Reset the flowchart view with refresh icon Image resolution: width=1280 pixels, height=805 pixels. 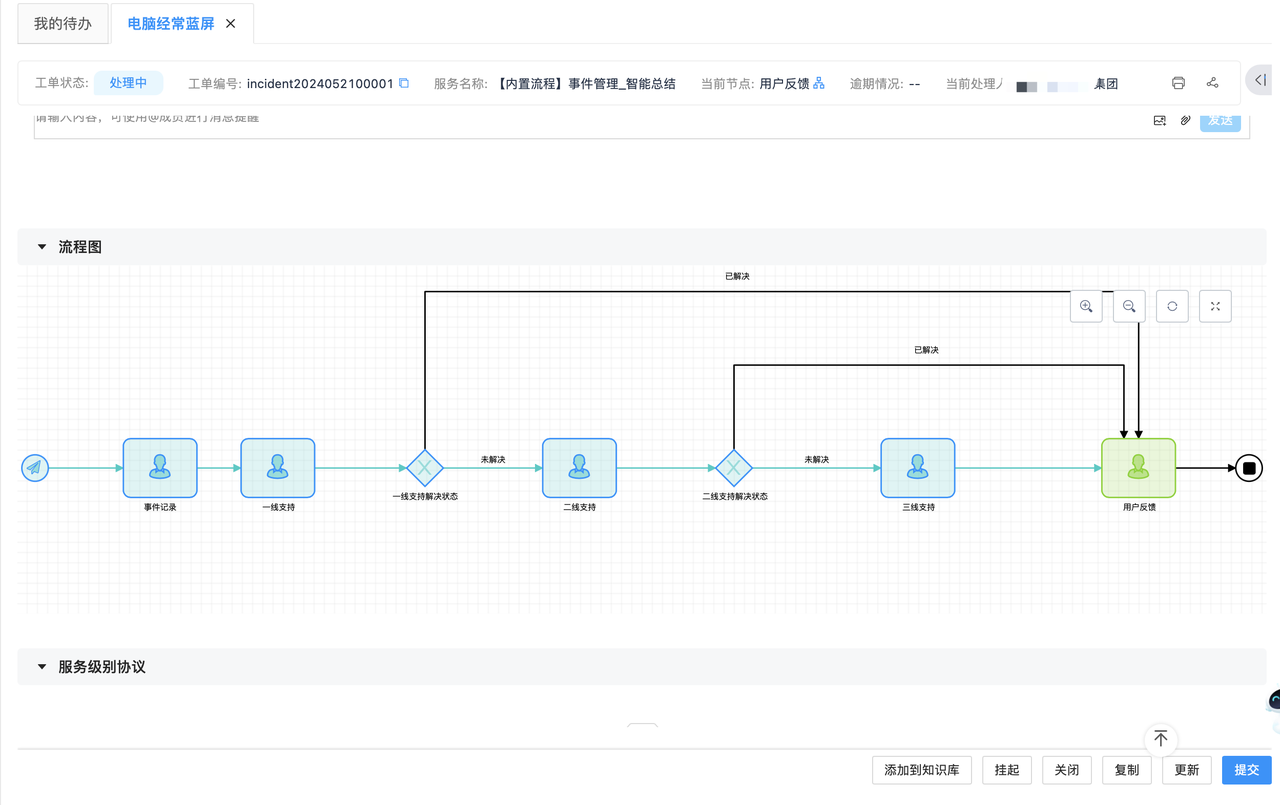pyautogui.click(x=1172, y=306)
